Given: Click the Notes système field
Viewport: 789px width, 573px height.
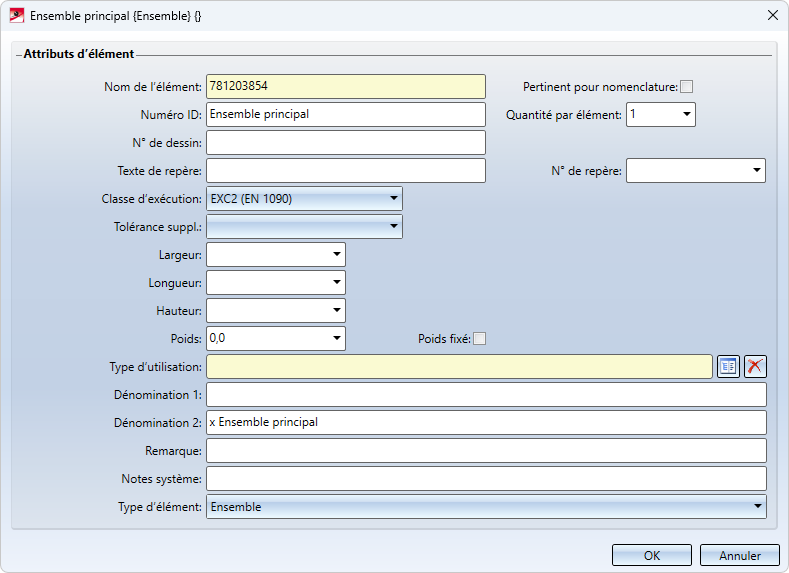Looking at the screenshot, I should pyautogui.click(x=486, y=478).
